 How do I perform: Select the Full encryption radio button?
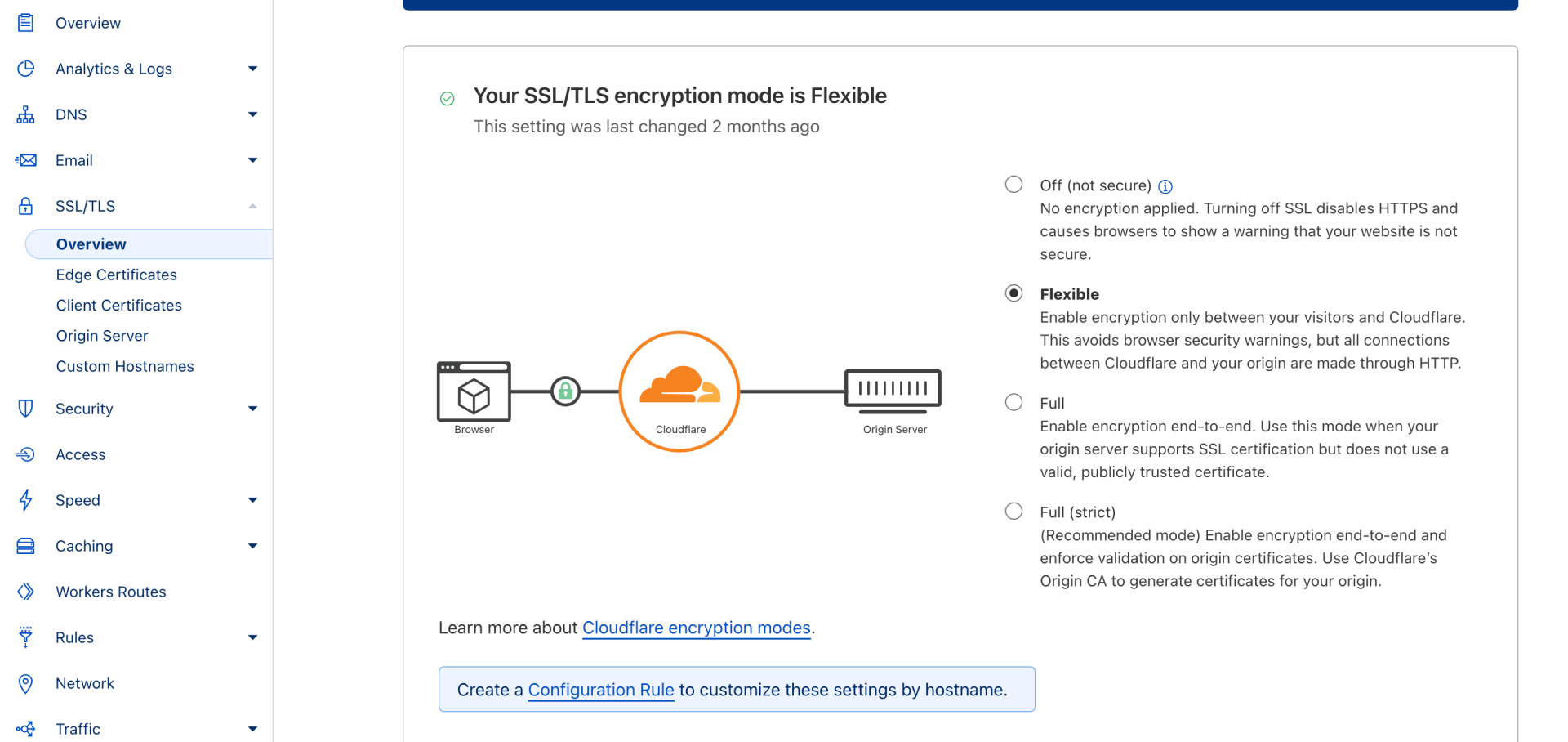point(1013,402)
